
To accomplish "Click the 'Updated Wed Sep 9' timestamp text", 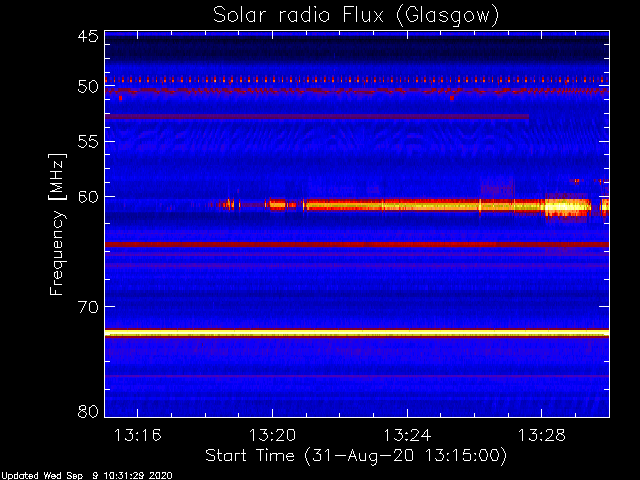I will click(x=87, y=476).
